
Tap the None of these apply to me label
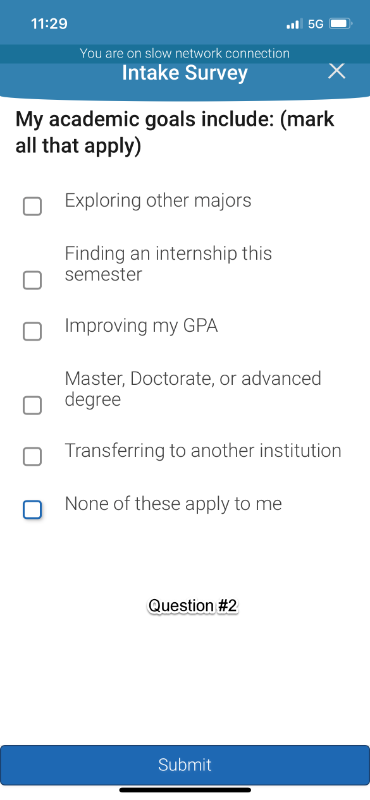[173, 504]
